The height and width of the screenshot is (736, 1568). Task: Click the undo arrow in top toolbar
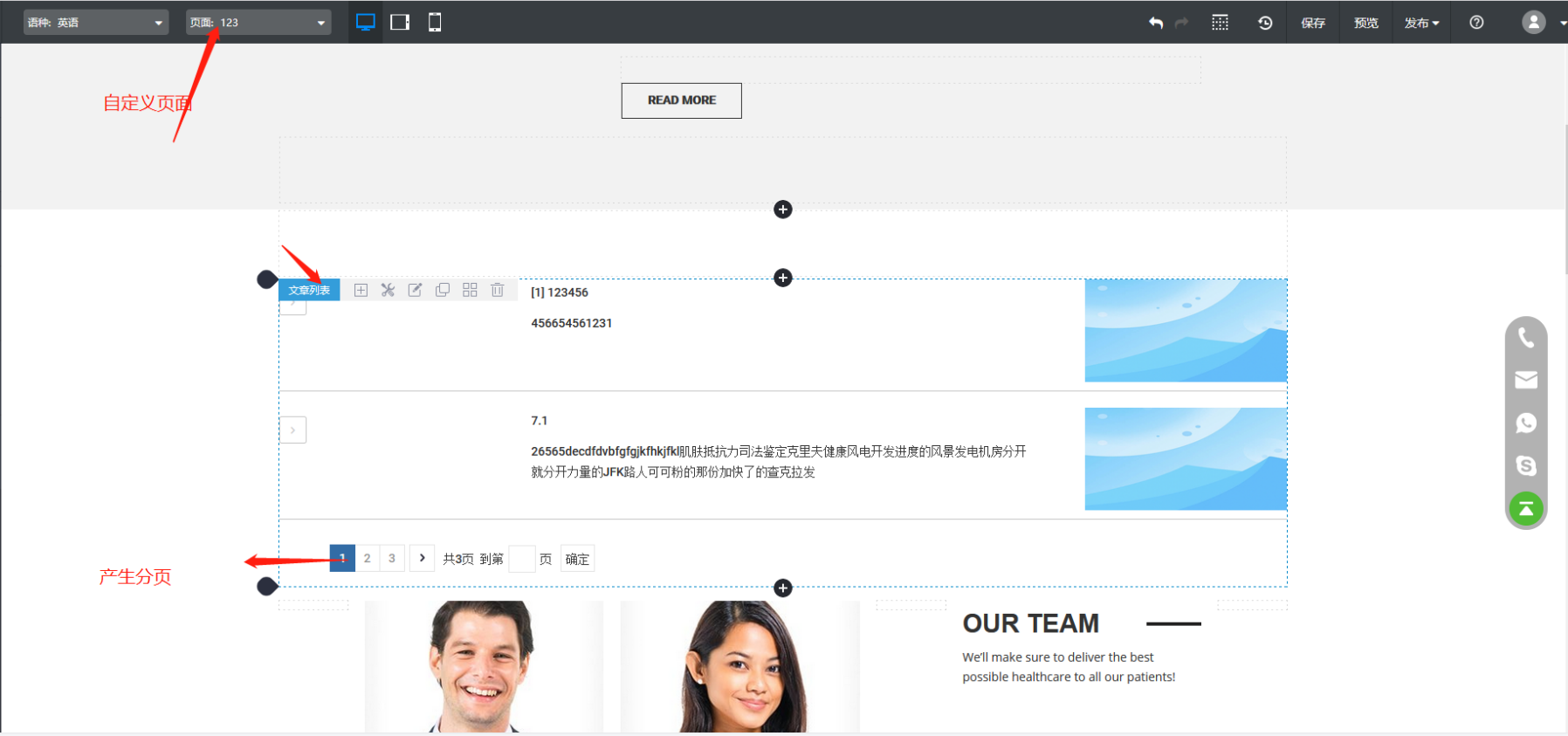pos(1155,23)
